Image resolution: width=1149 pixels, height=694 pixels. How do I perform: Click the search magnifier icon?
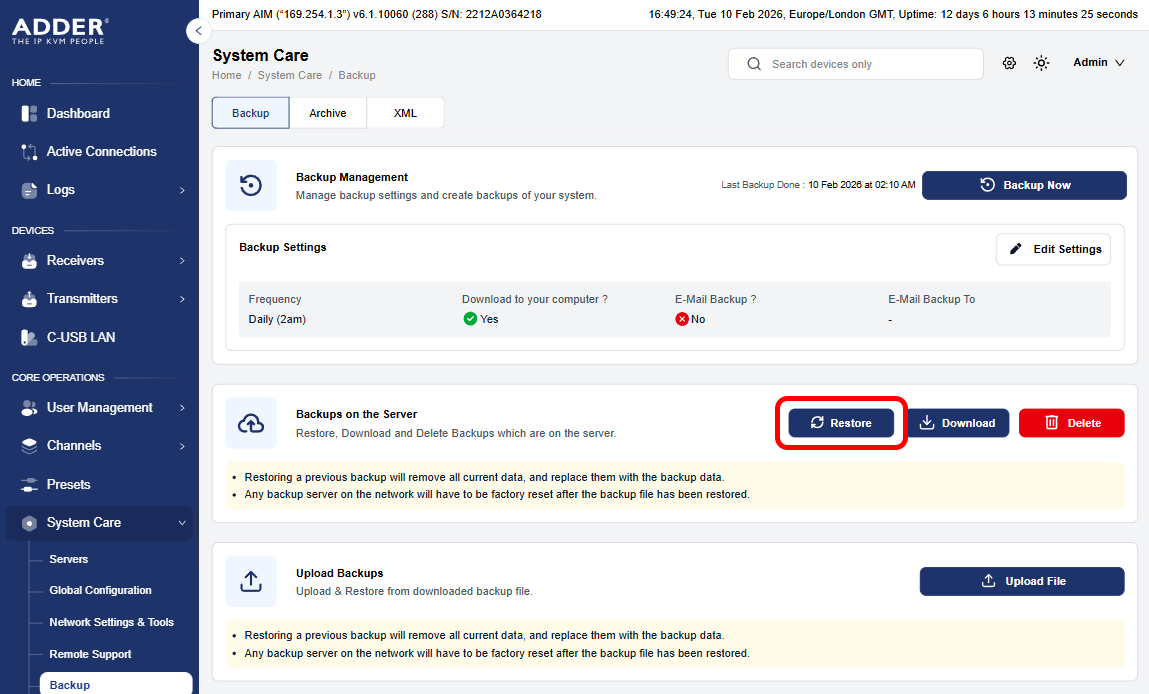pos(754,64)
